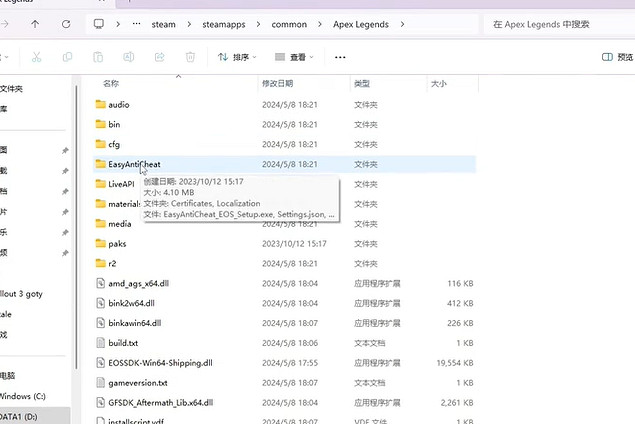Click the Rename icon in toolbar
This screenshot has width=635, height=424.
tap(129, 57)
